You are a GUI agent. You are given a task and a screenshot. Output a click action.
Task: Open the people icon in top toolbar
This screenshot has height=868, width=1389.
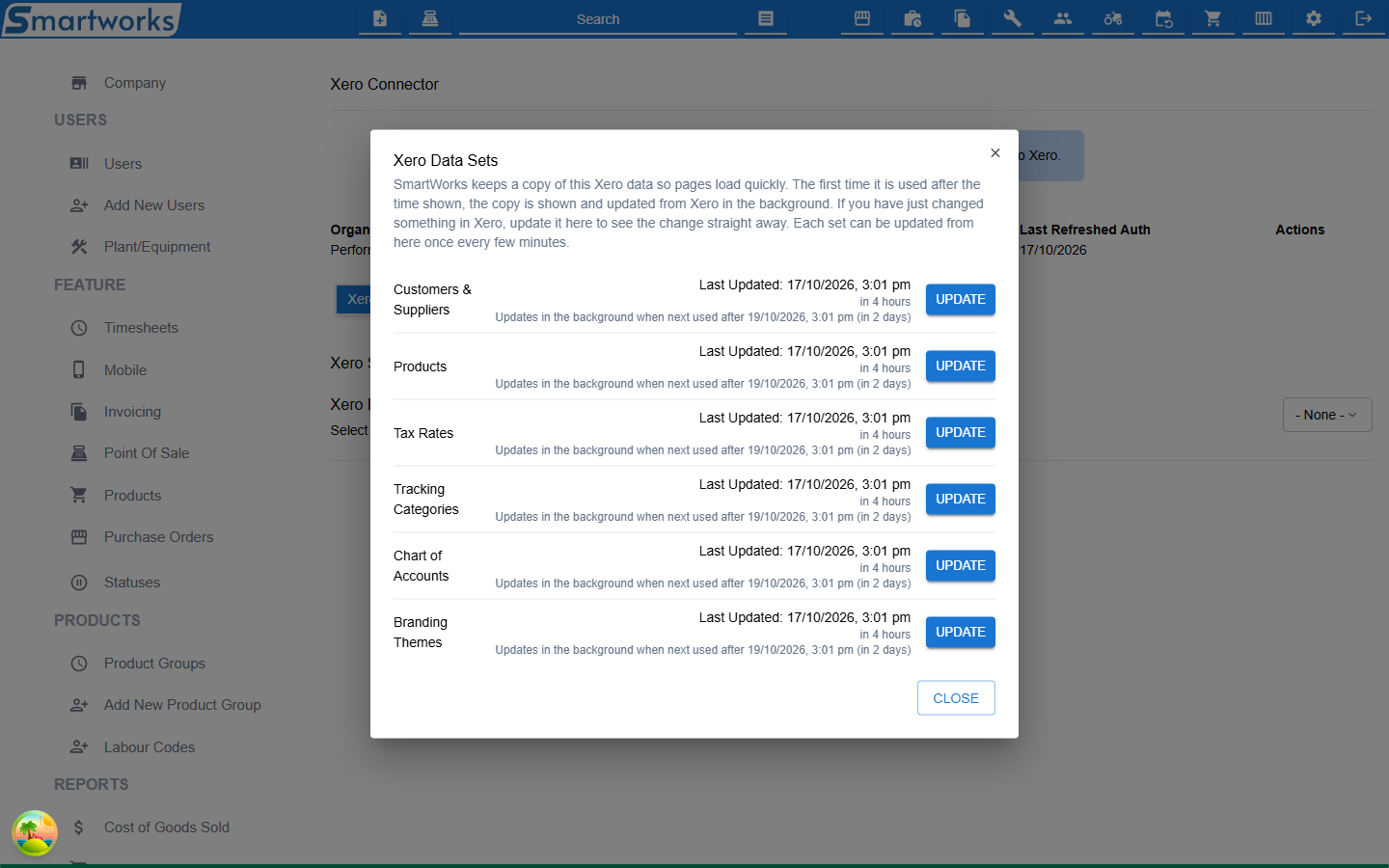(x=1063, y=18)
